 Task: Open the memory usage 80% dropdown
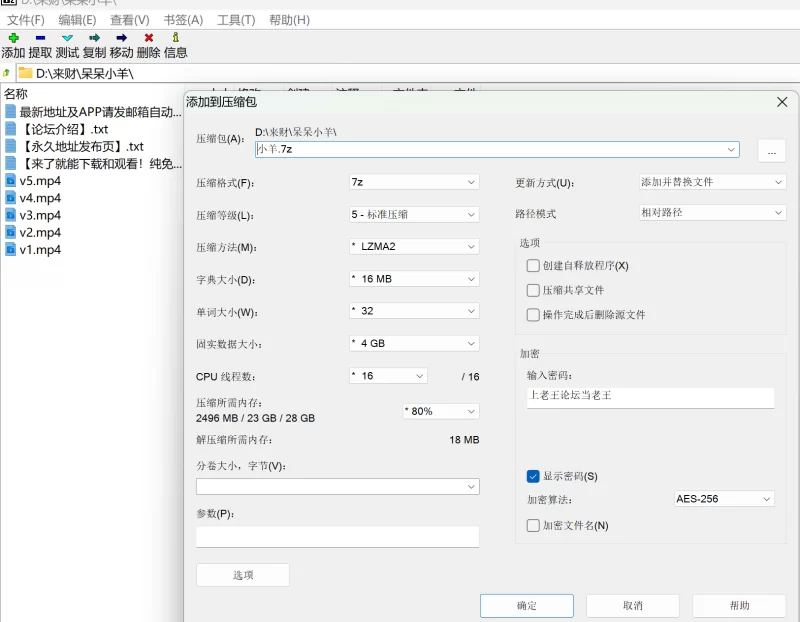(x=441, y=411)
